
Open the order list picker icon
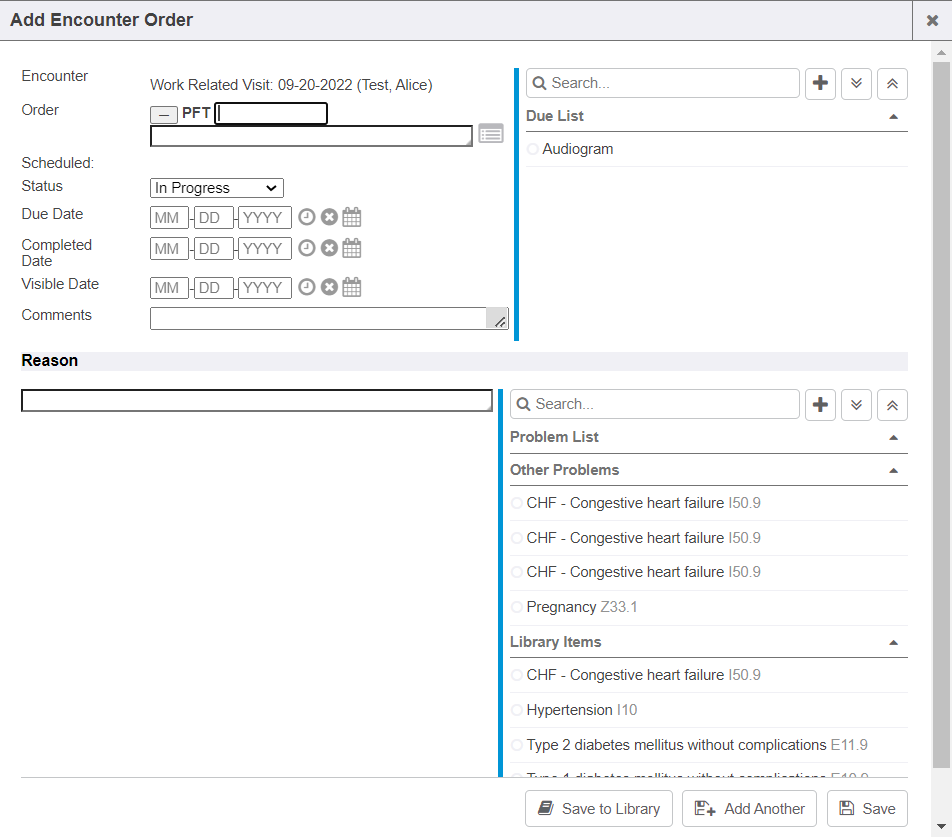[x=490, y=134]
